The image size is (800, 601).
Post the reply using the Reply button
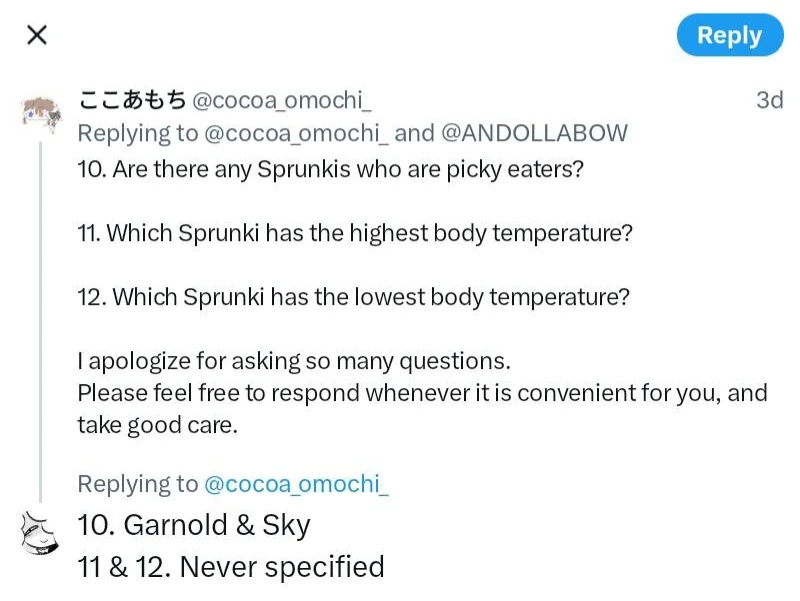(x=729, y=36)
